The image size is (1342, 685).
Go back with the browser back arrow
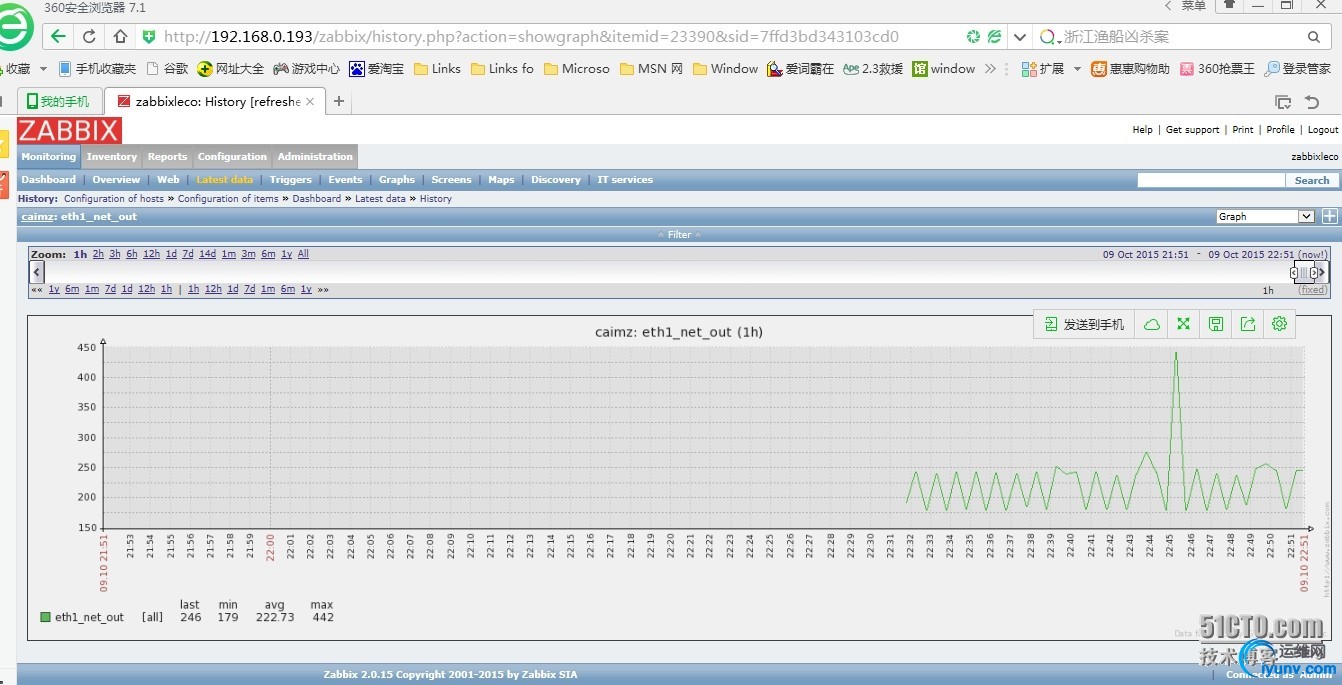58,37
